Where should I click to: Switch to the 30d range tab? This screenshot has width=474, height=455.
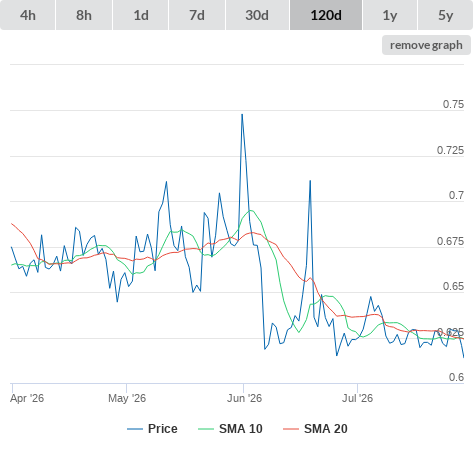click(257, 15)
